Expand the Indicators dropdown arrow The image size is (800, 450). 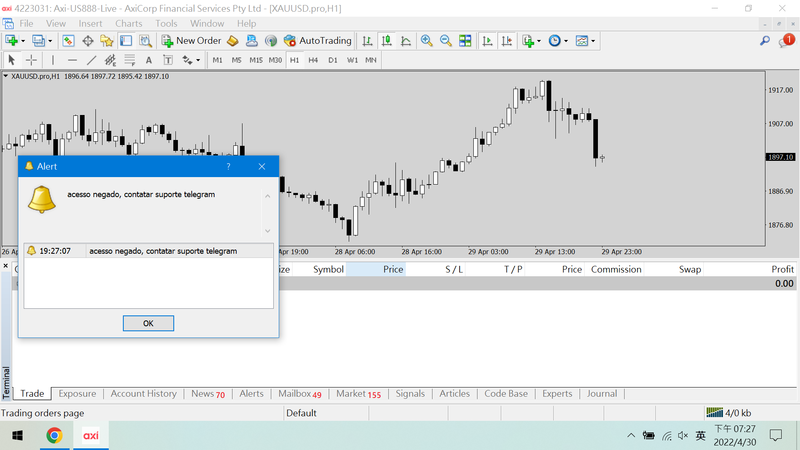tap(539, 41)
